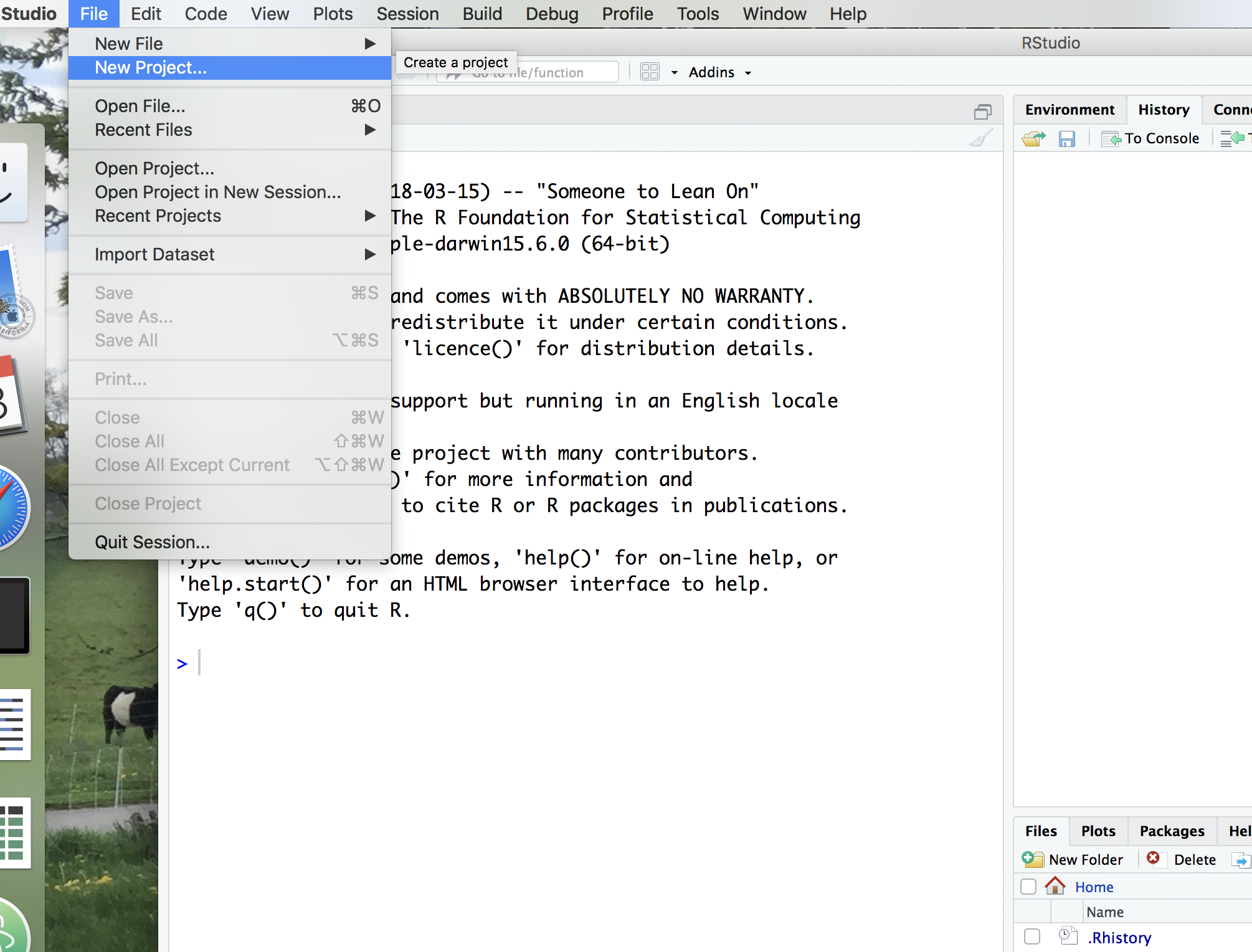Click the Name column header
The height and width of the screenshot is (952, 1252).
pyautogui.click(x=1105, y=912)
